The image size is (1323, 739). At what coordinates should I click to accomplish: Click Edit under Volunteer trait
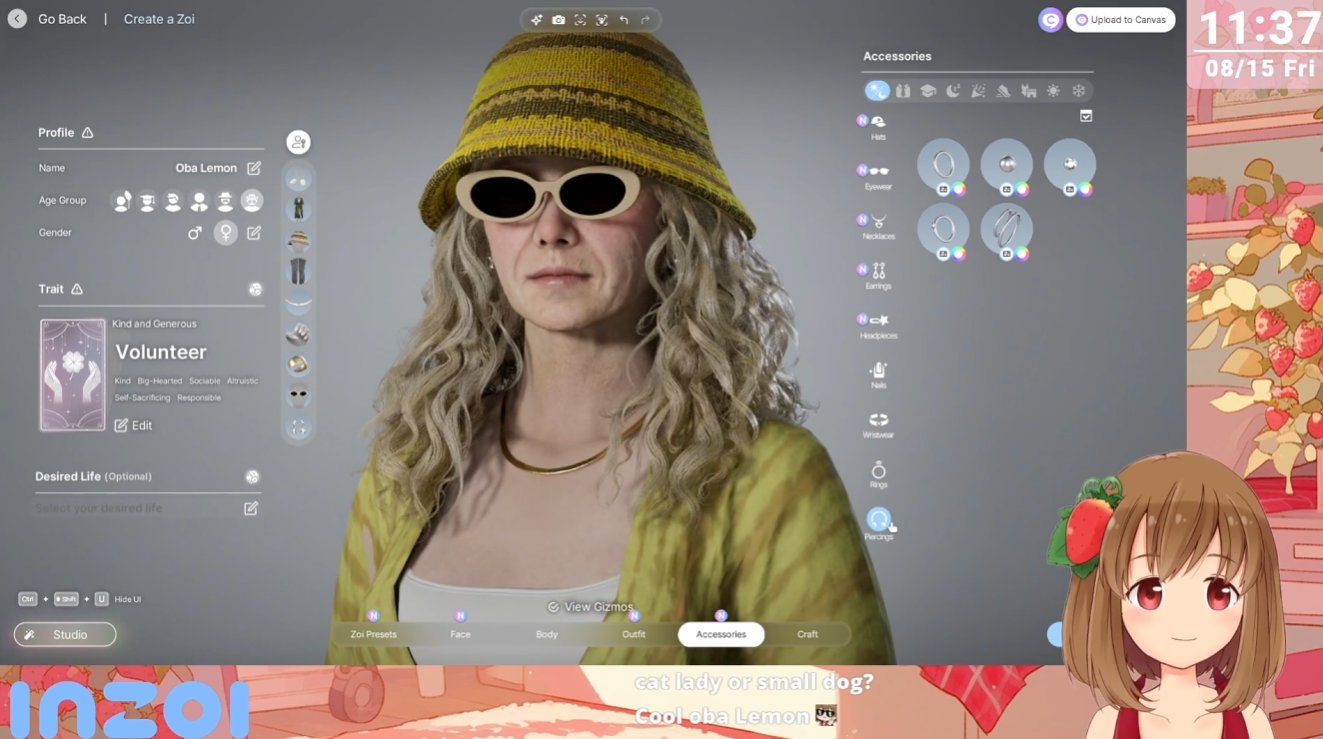point(133,425)
